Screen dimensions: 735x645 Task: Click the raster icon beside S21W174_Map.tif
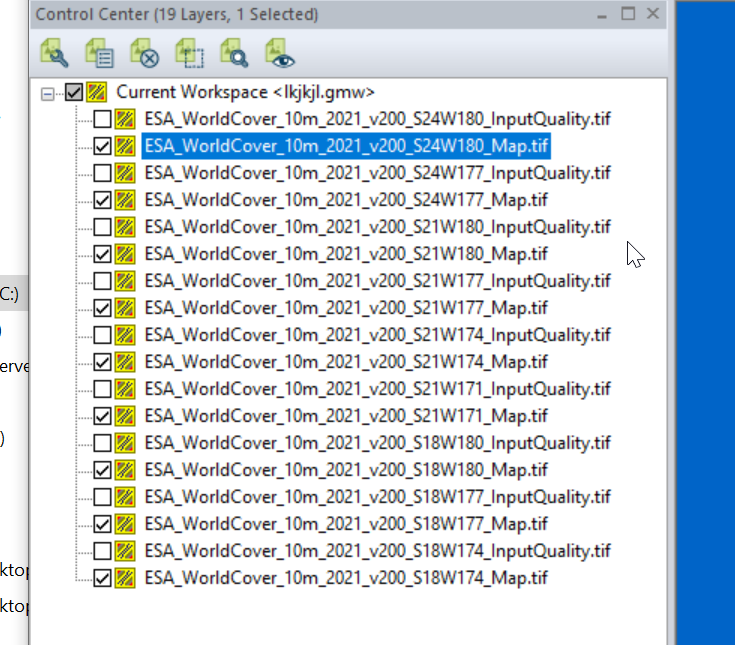(125, 361)
